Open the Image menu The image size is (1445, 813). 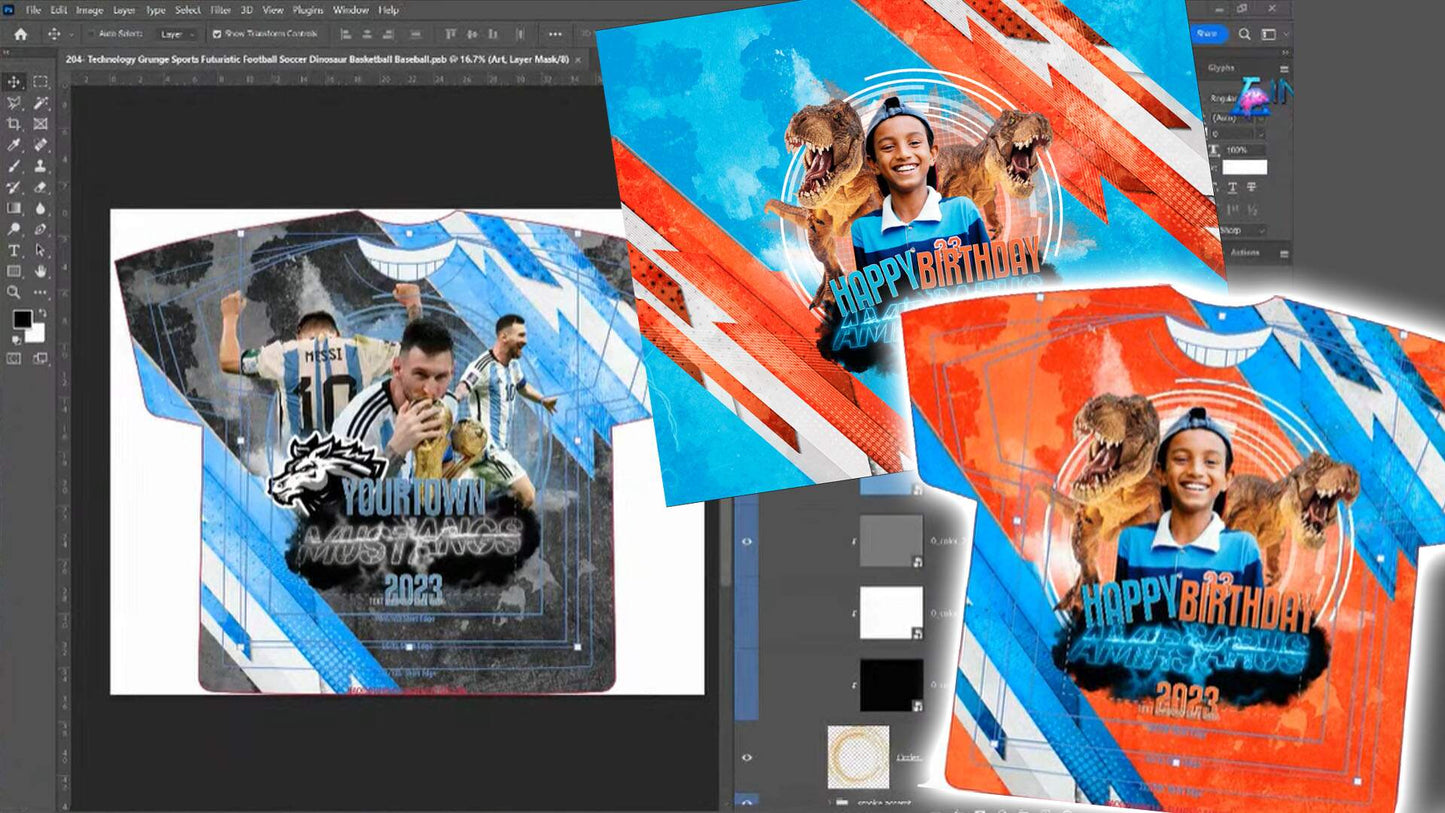(x=90, y=10)
